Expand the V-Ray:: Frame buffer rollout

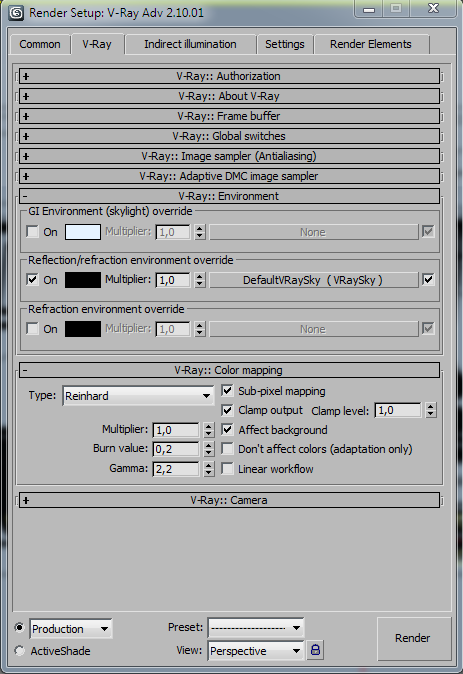[x=229, y=116]
